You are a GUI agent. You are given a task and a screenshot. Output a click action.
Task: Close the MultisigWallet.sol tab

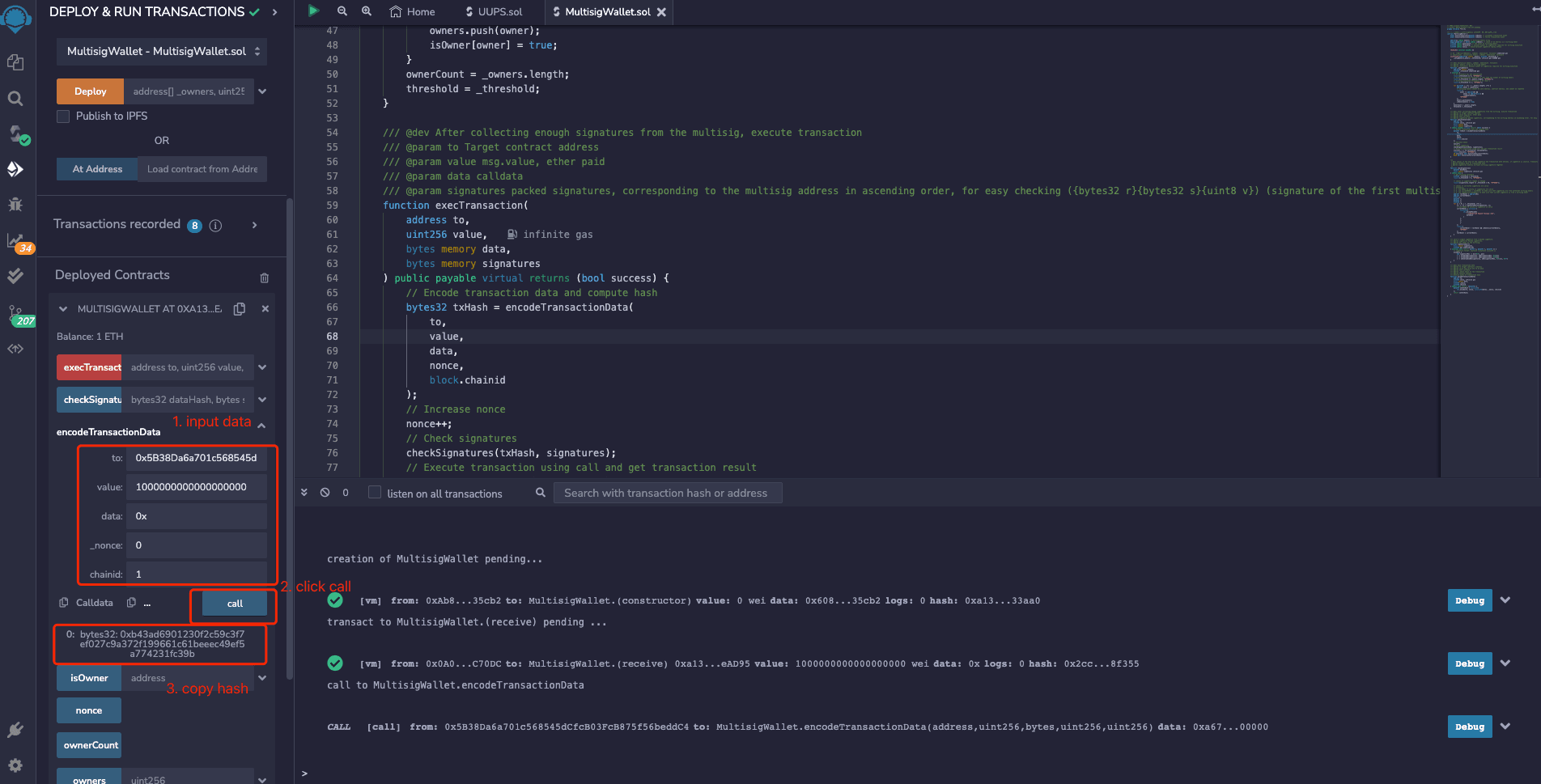661,12
